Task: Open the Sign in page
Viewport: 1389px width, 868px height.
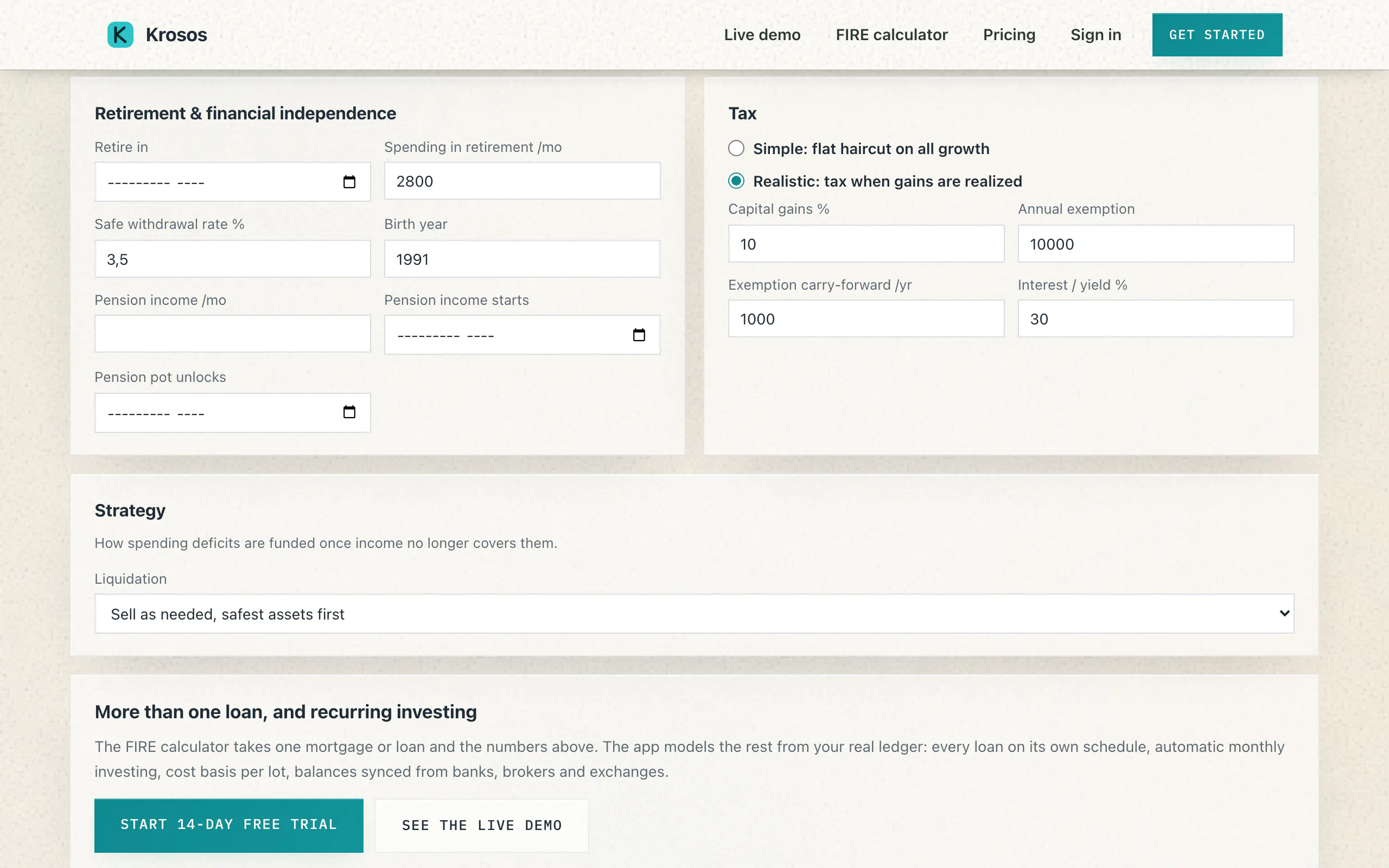Action: [x=1095, y=34]
